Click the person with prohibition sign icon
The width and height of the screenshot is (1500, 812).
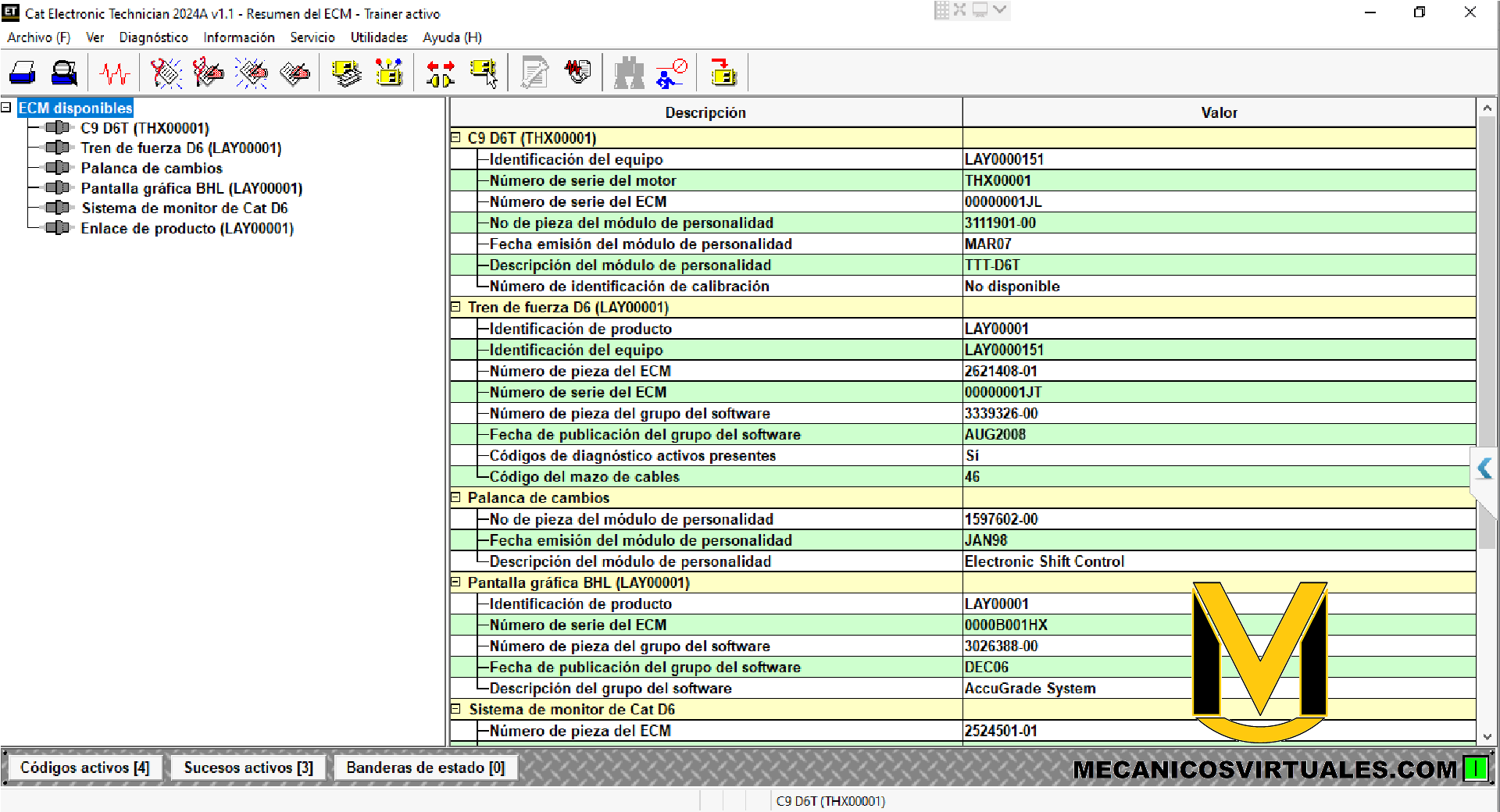pos(672,73)
